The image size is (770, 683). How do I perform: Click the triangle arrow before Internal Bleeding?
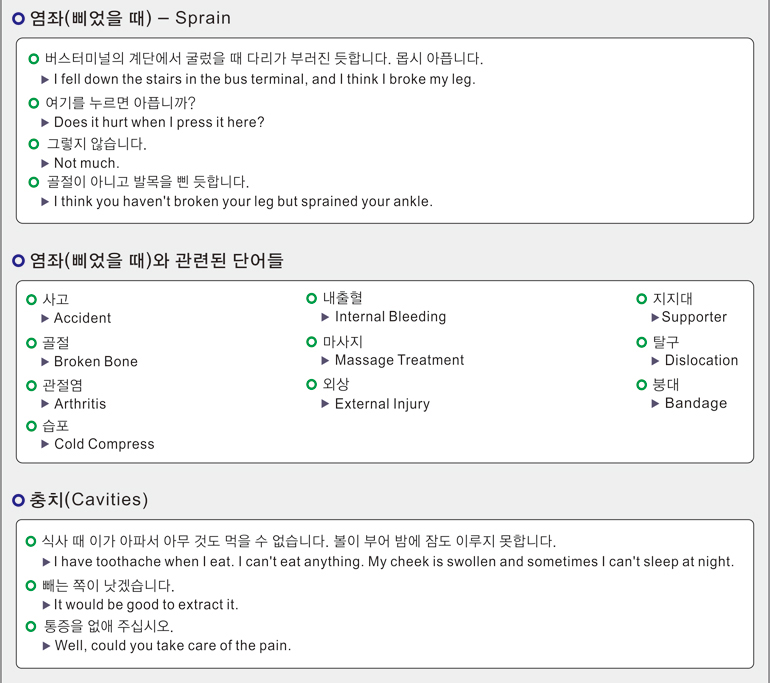coord(325,317)
